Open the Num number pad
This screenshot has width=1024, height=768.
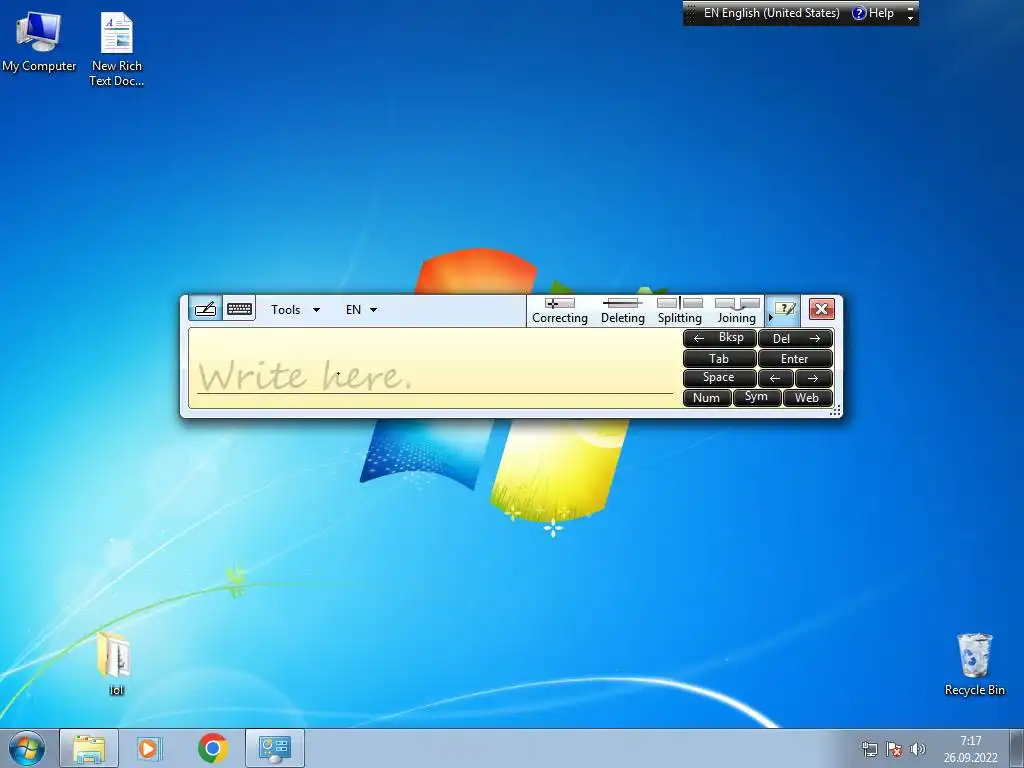[707, 397]
